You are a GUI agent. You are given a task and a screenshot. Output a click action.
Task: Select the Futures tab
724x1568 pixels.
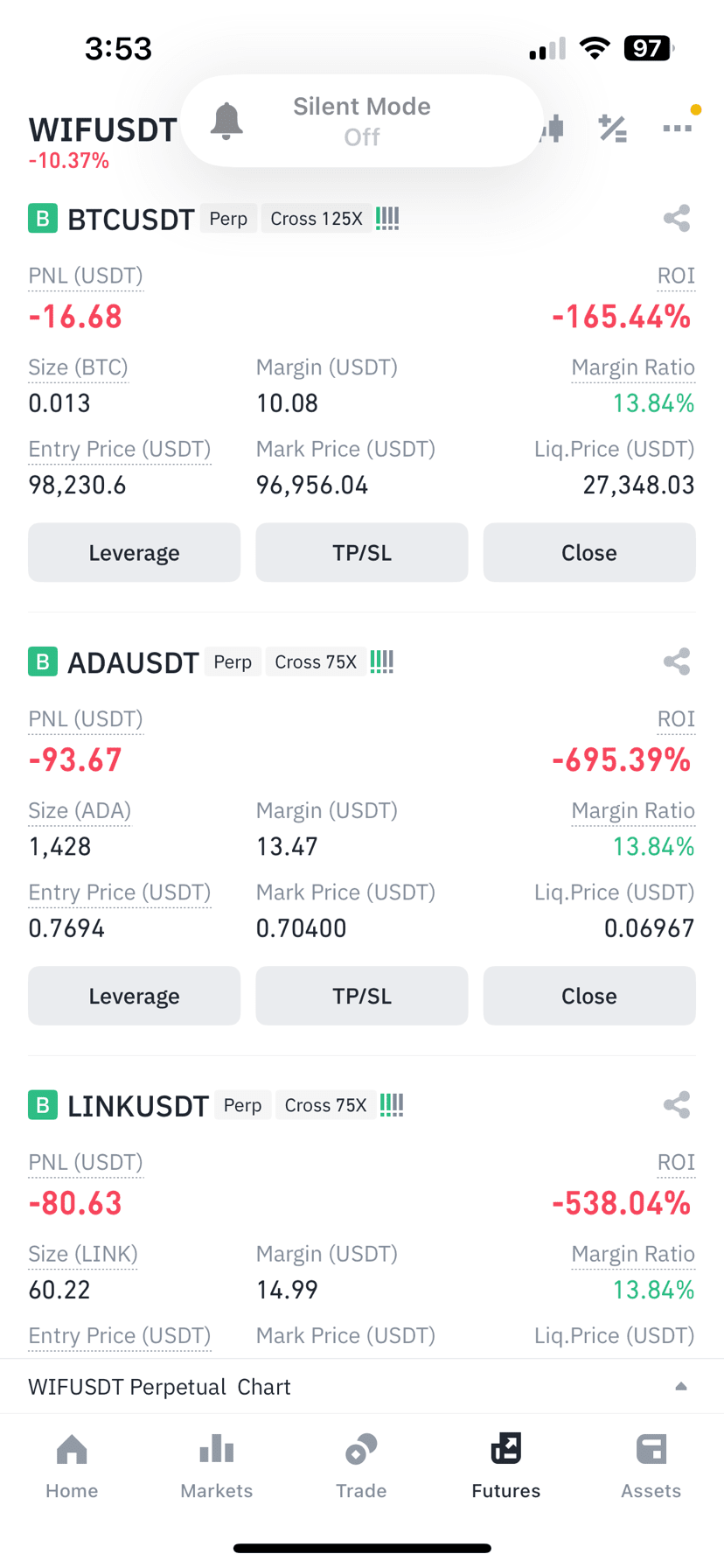[x=506, y=1466]
